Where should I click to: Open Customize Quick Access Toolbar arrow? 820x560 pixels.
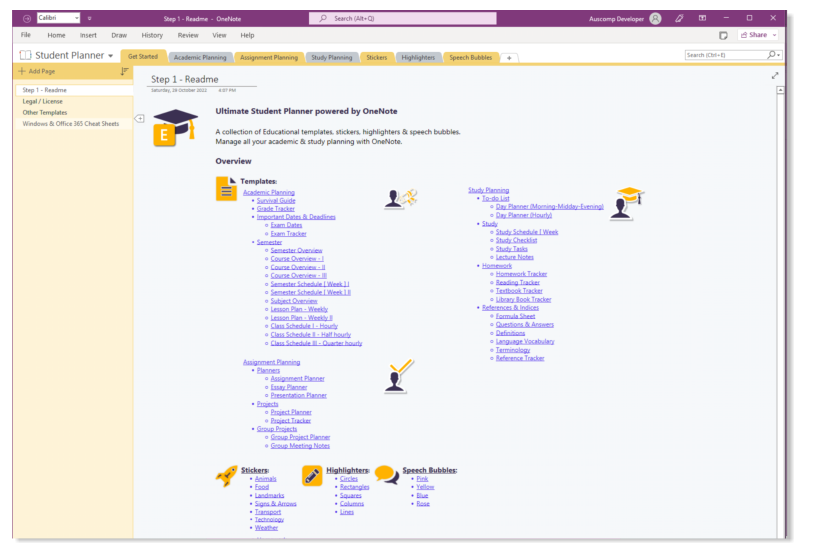pos(89,18)
